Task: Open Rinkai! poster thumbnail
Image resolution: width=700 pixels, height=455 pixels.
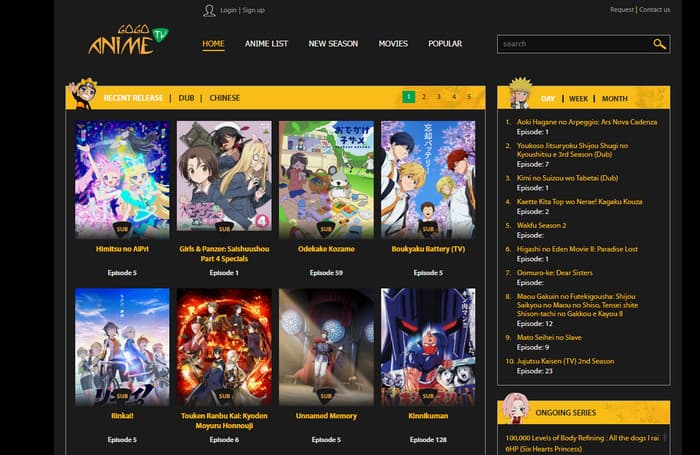Action: pyautogui.click(x=122, y=347)
